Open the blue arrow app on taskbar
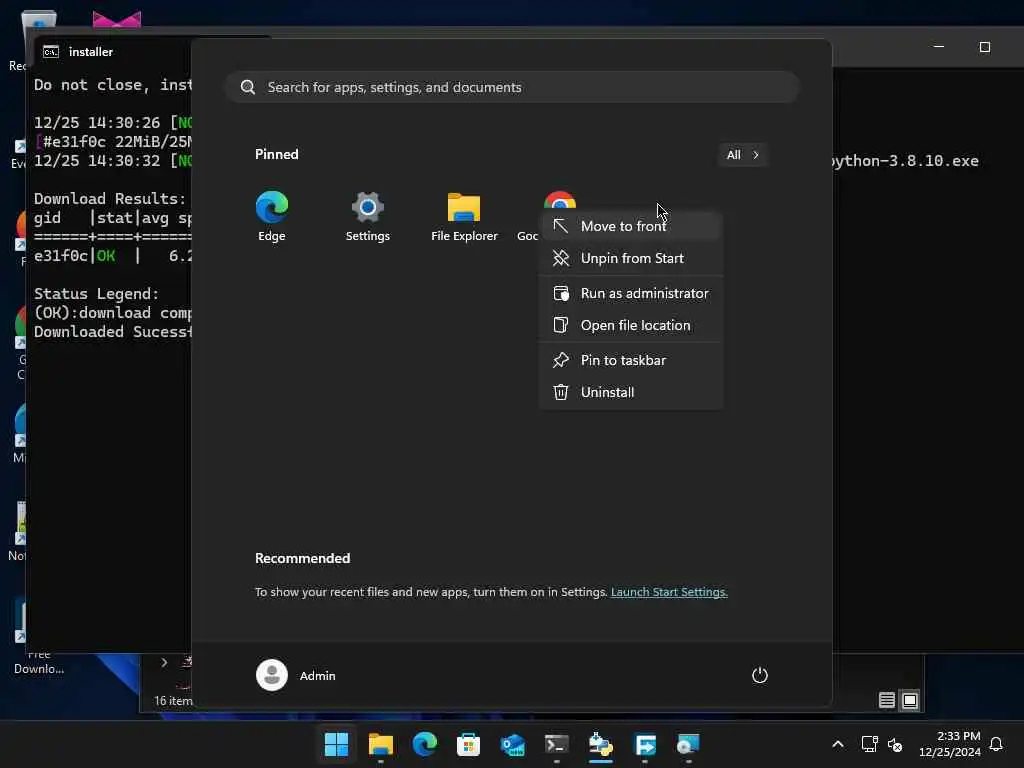Viewport: 1024px width, 768px height. (645, 744)
